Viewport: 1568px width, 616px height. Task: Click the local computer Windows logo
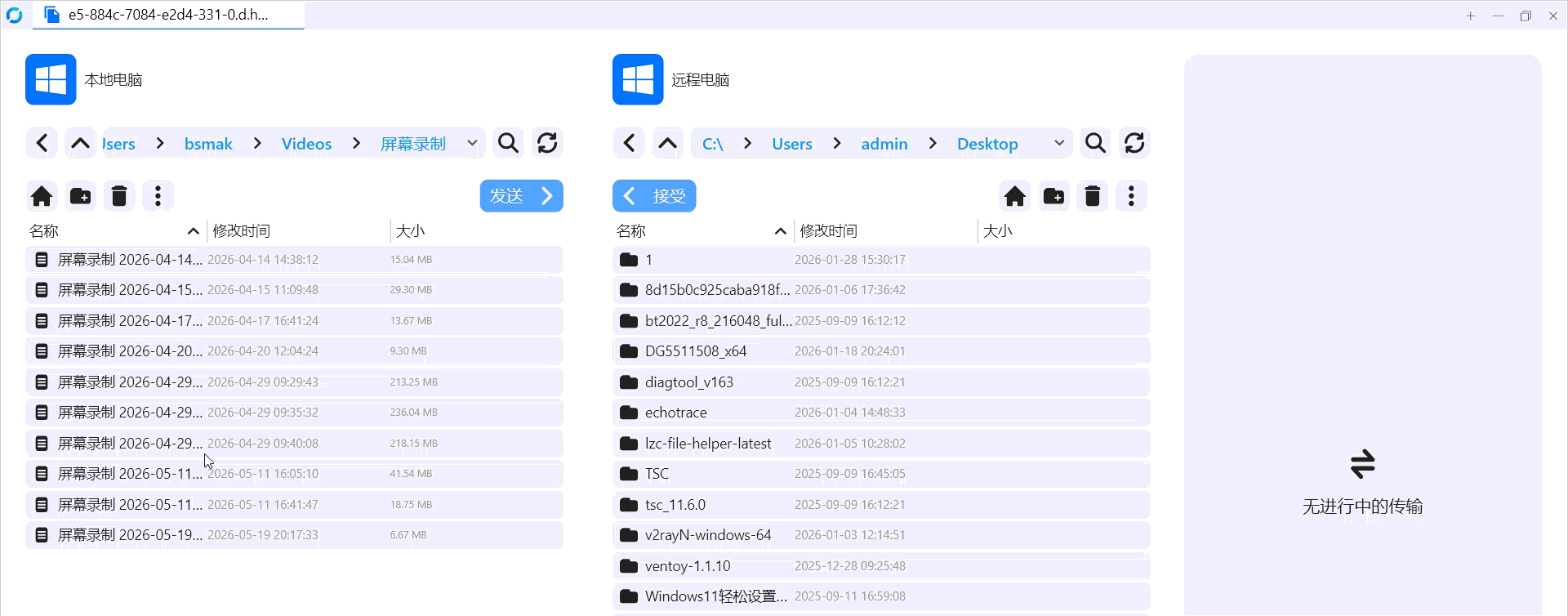pos(51,79)
